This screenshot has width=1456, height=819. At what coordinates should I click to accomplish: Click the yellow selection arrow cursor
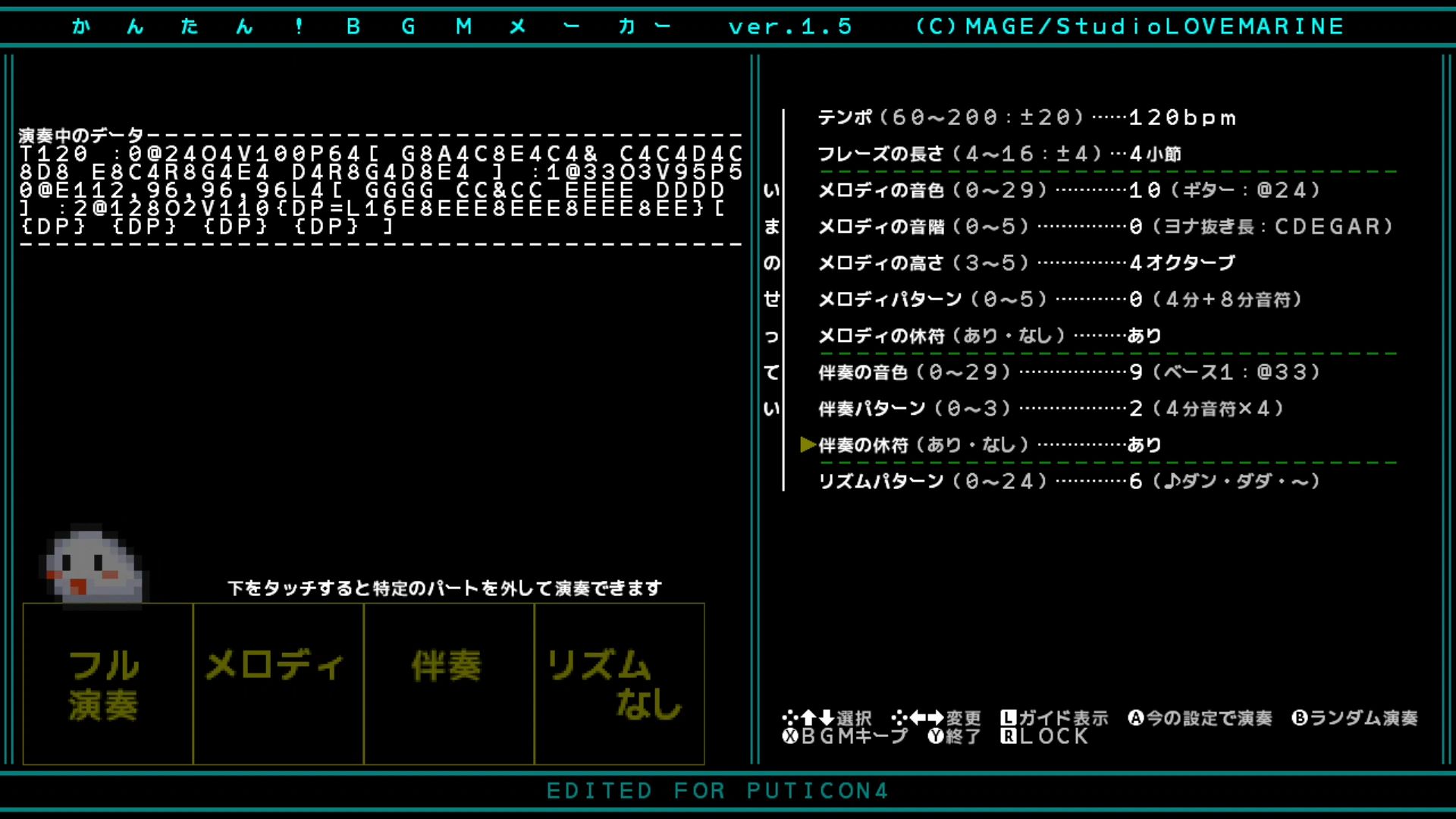tap(808, 445)
